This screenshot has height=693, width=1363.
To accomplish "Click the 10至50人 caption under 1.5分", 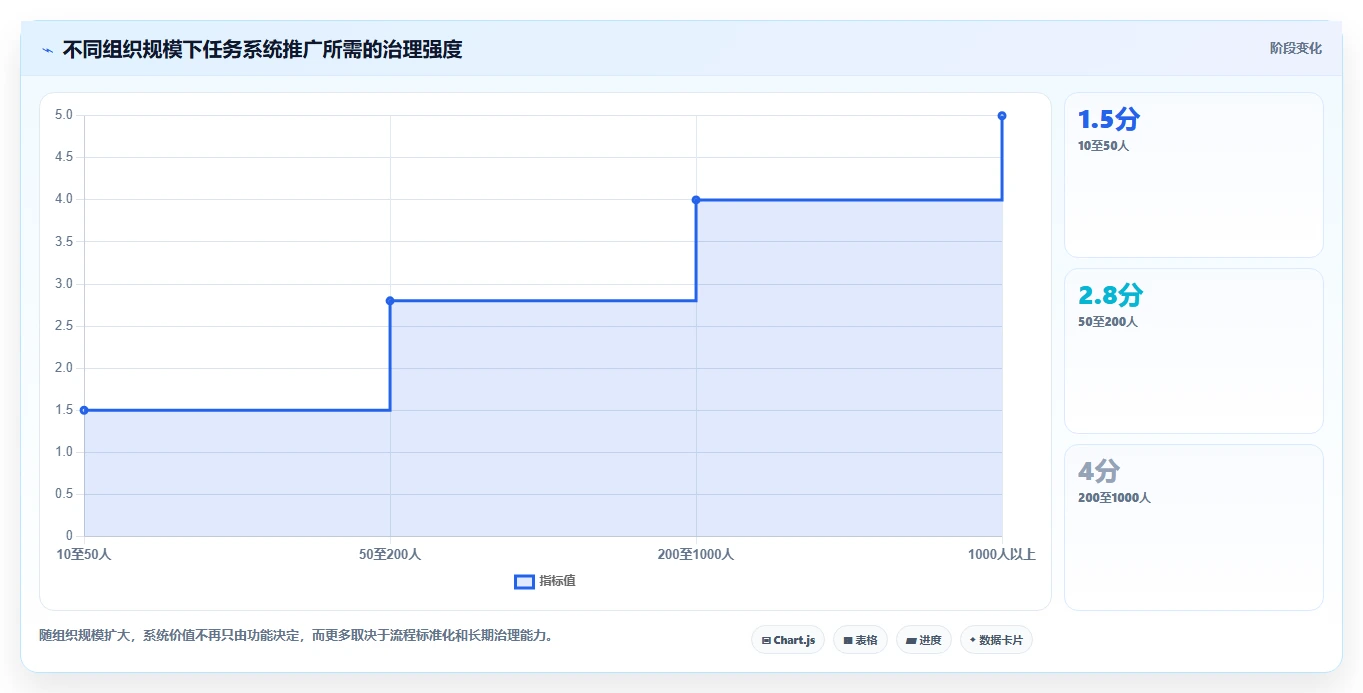I will pyautogui.click(x=1103, y=146).
